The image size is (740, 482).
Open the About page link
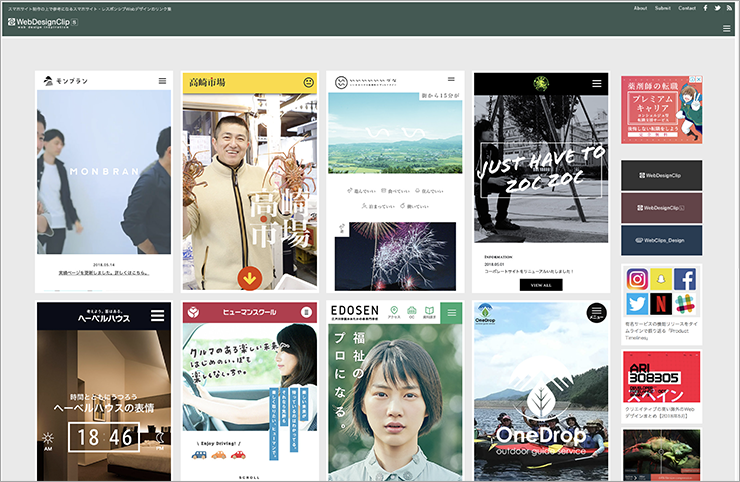tap(640, 8)
